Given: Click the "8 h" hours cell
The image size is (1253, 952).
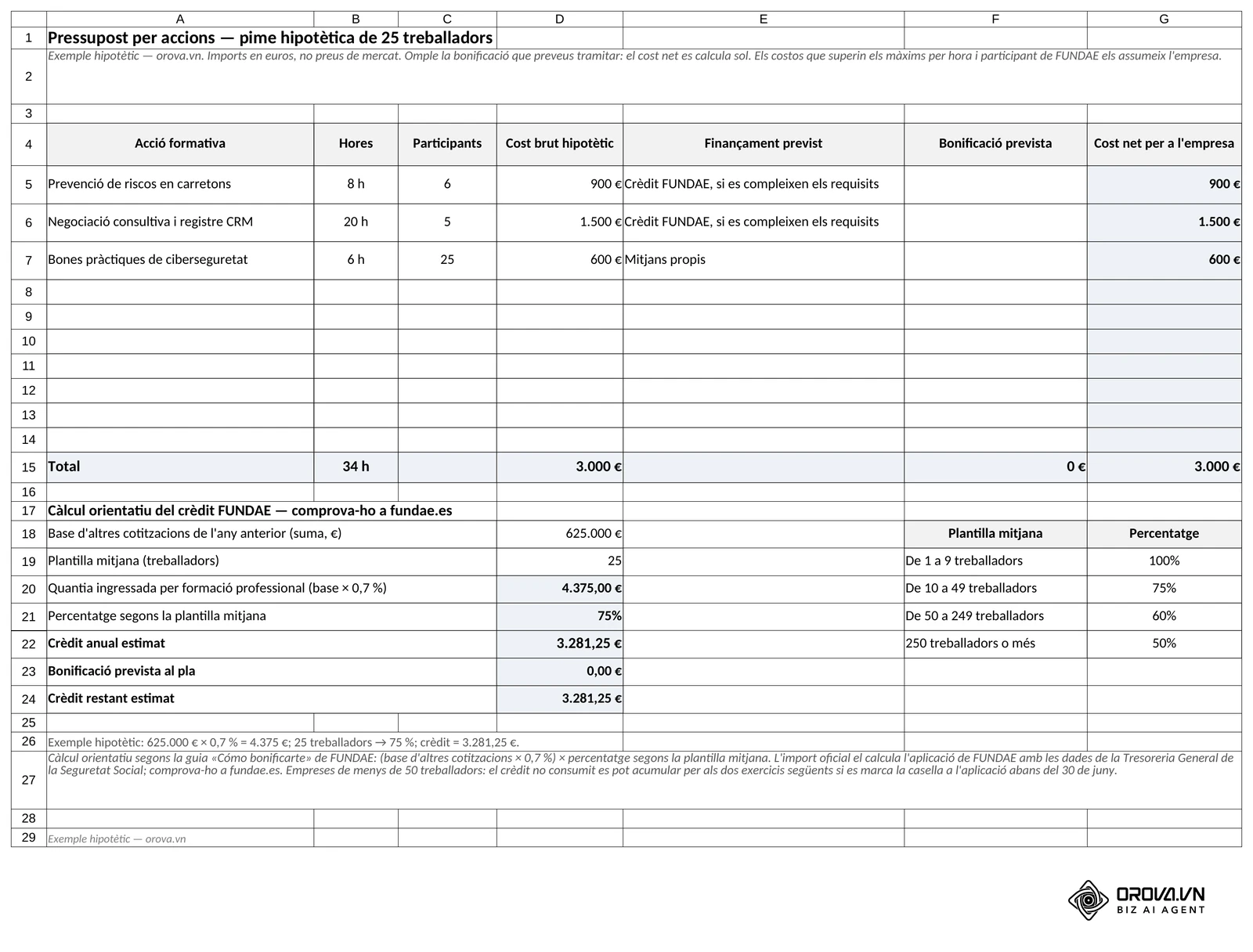Looking at the screenshot, I should (x=356, y=185).
